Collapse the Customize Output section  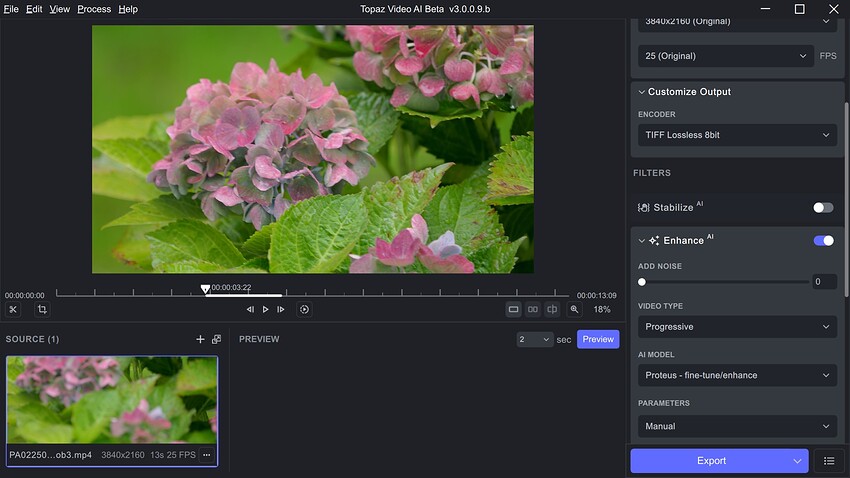tap(641, 92)
